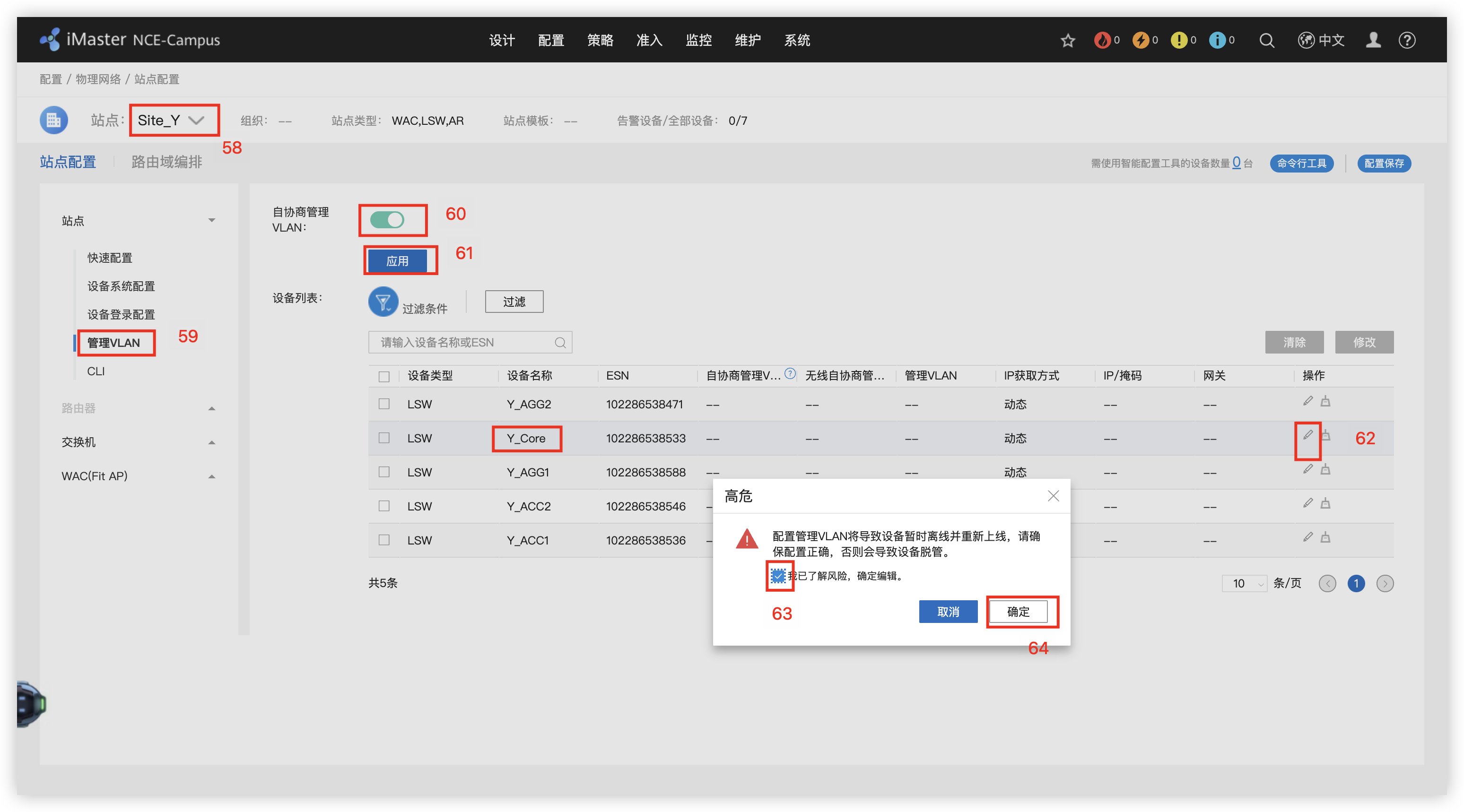Switch to the 路由域编排 tab
This screenshot has width=1464, height=812.
166,162
